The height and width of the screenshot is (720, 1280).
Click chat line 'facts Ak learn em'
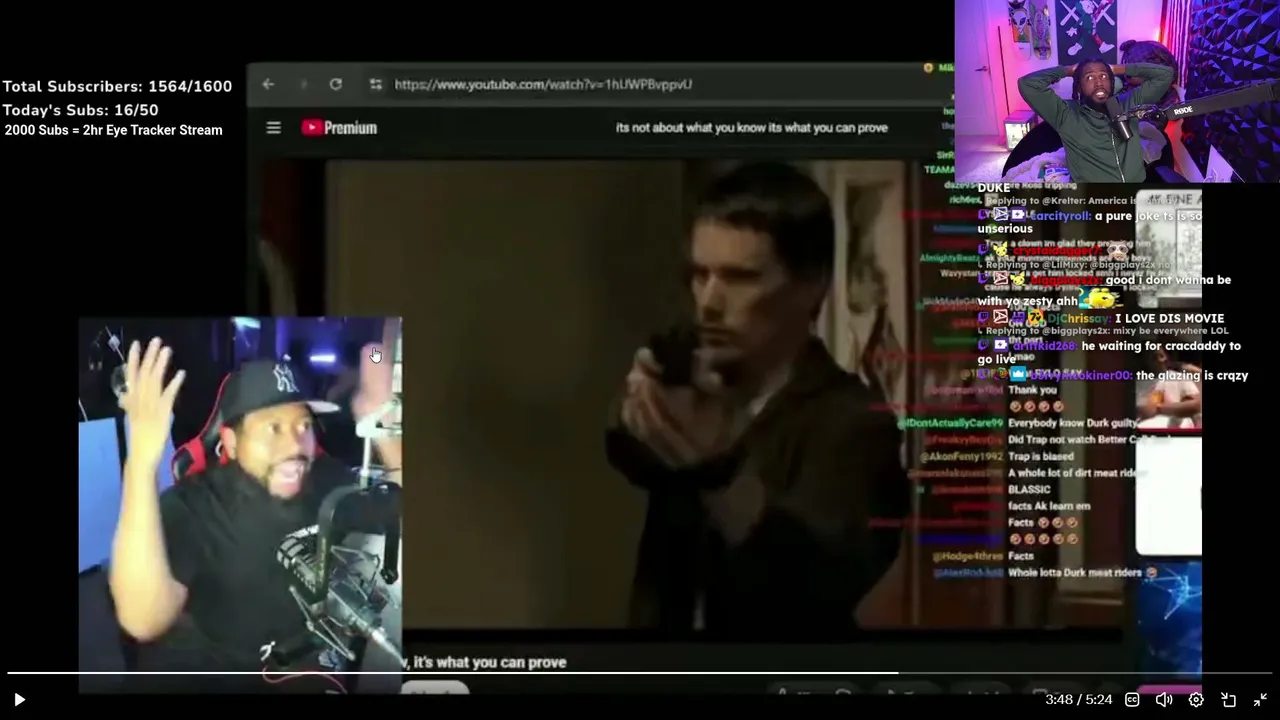(x=1049, y=506)
